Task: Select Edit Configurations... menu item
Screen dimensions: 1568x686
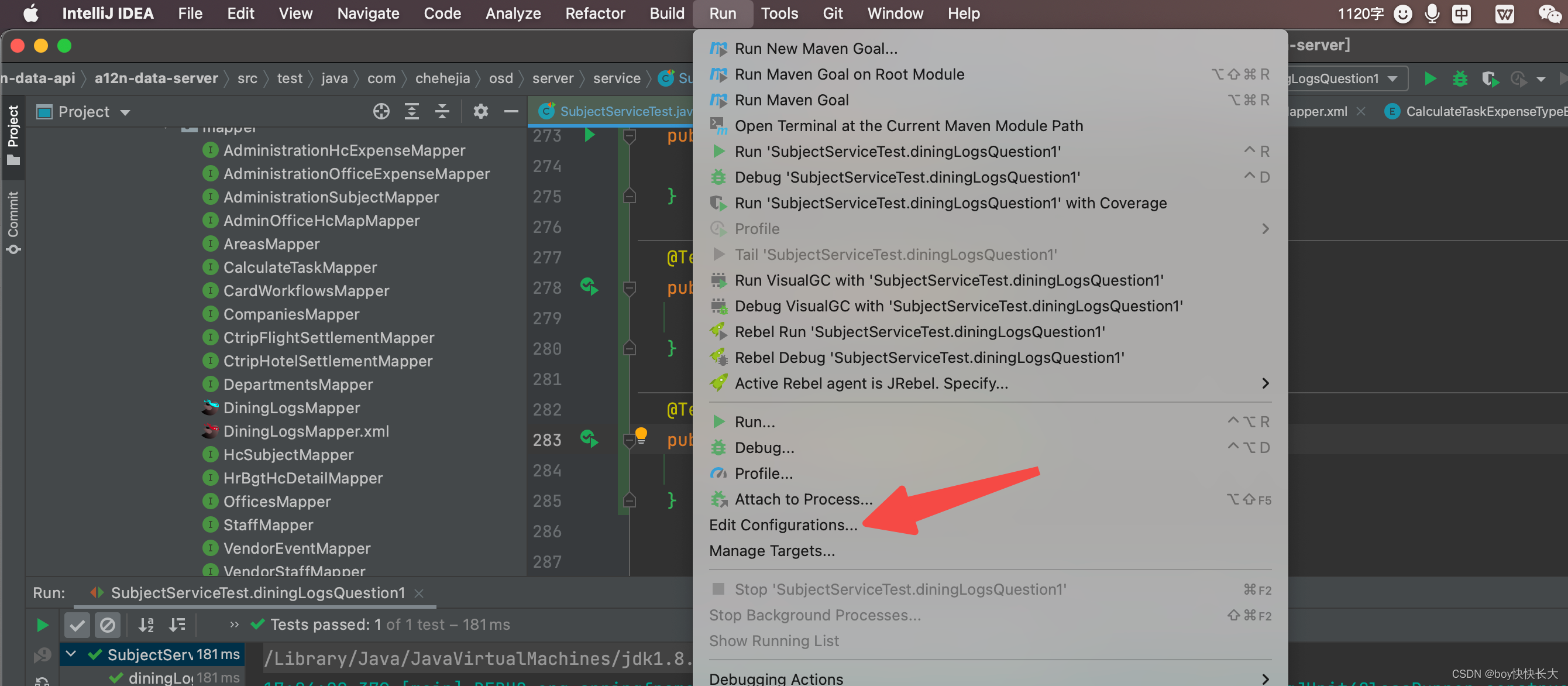Action: click(x=990, y=524)
